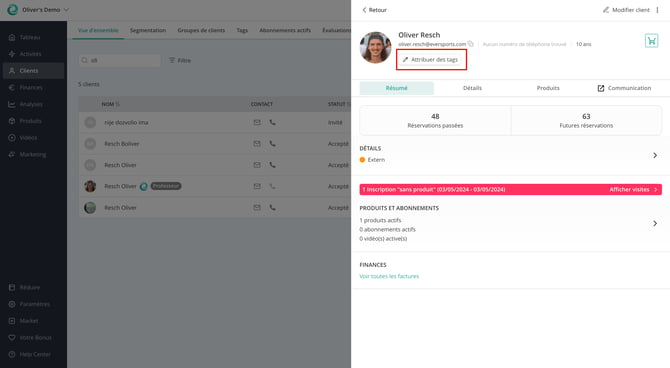Click Attribuer des tags button
Image resolution: width=670 pixels, height=368 pixels.
pos(430,59)
